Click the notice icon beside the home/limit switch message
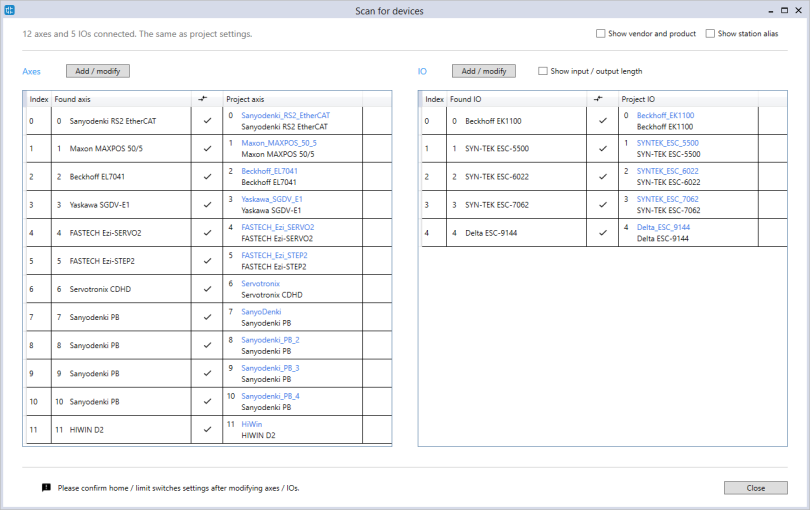This screenshot has width=810, height=510. 46,488
